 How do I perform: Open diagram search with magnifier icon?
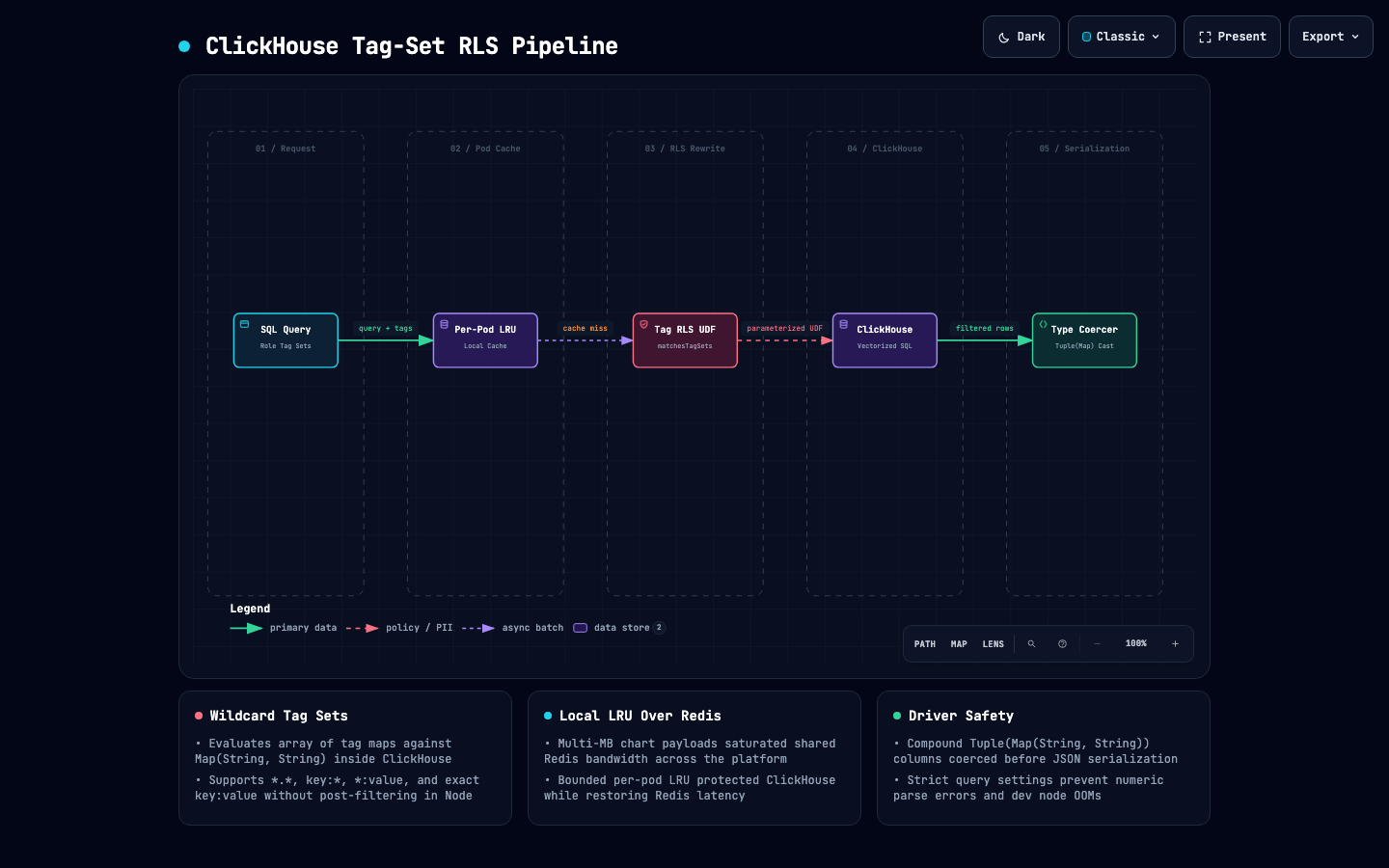(1031, 644)
